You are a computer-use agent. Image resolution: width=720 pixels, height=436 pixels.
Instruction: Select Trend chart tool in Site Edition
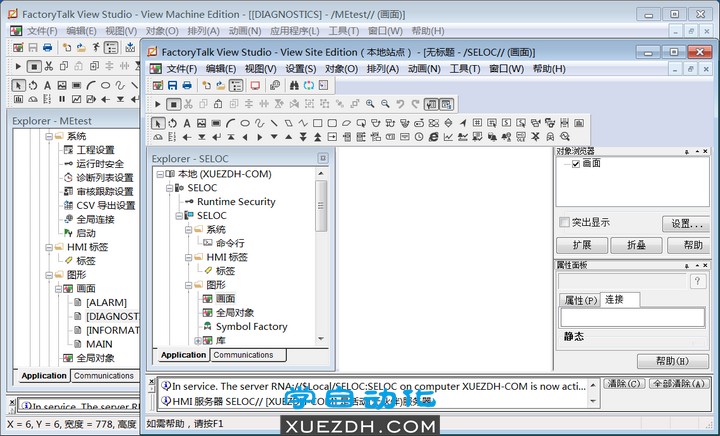pos(448,137)
